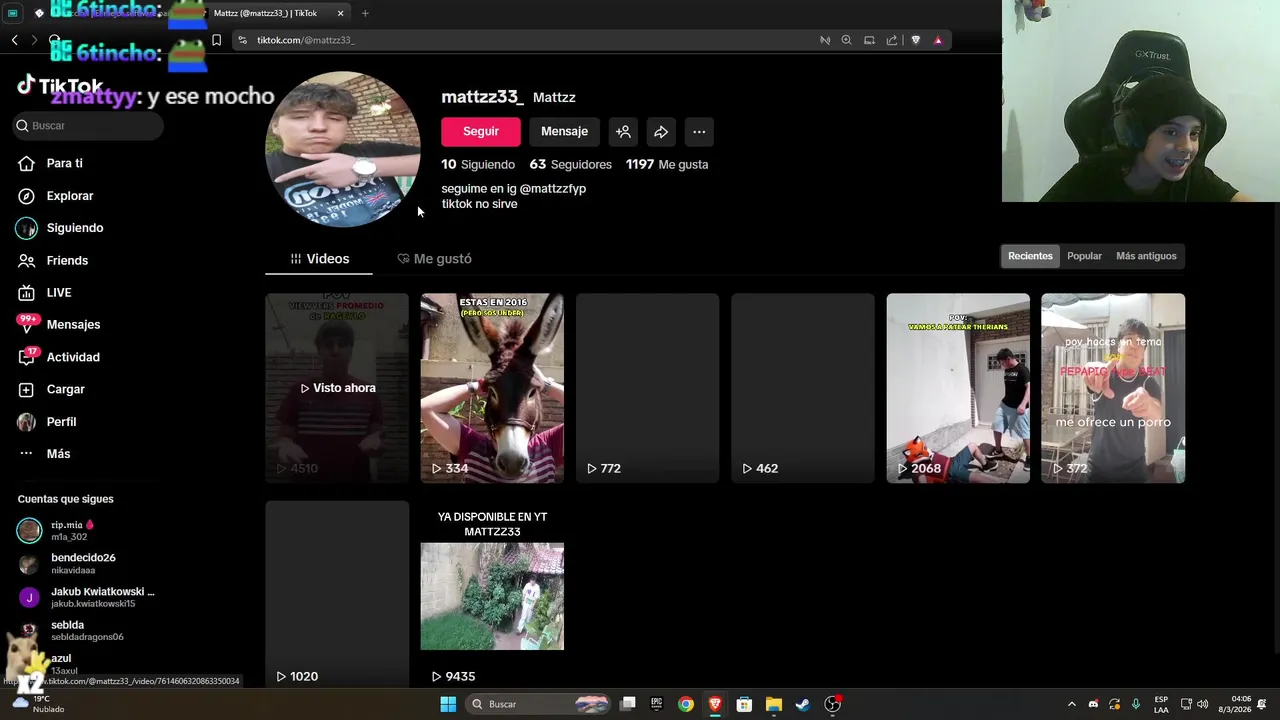Screen dimensions: 1280x720
Task: Sort videos by Recientes
Action: click(1030, 256)
